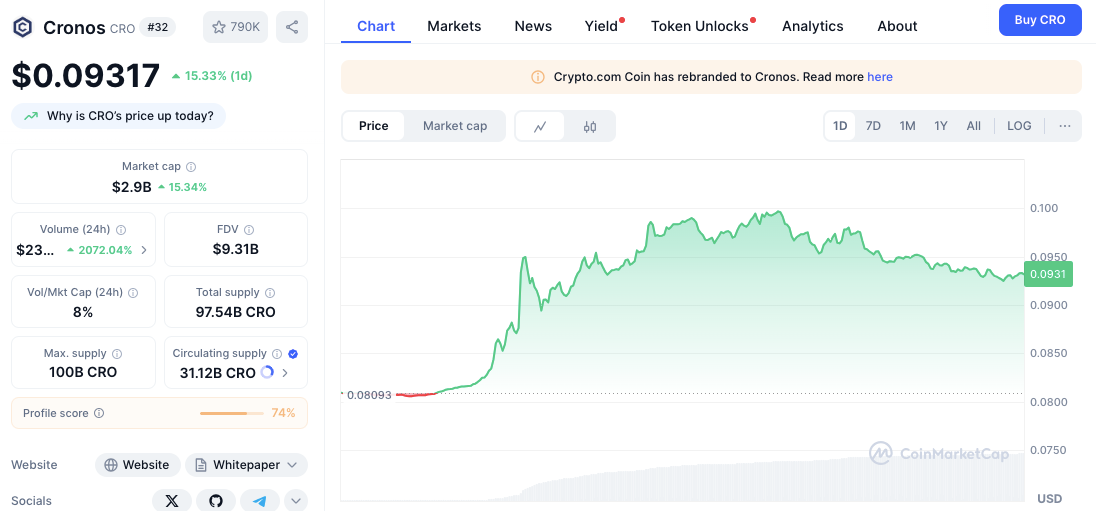Open the Whitepaper dropdown
The image size is (1096, 511).
pos(246,465)
